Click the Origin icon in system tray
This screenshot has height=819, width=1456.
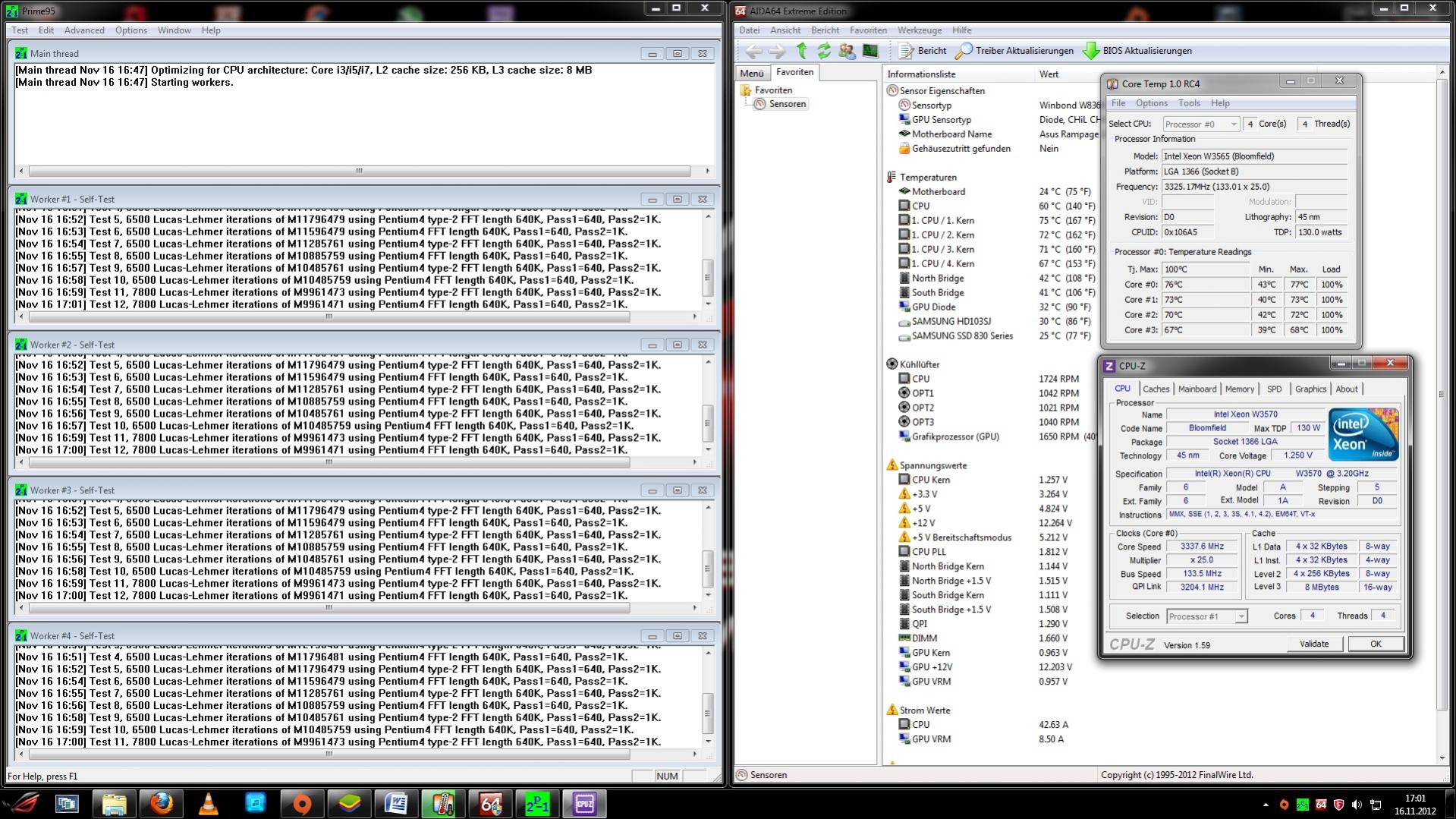(1284, 805)
